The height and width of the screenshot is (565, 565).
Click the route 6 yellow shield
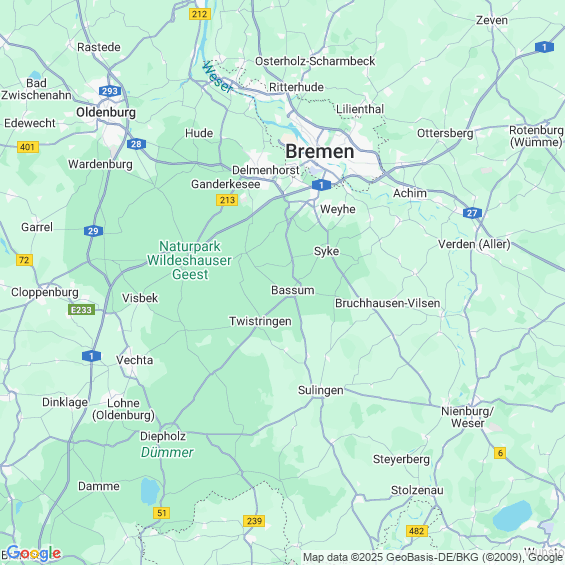point(500,453)
